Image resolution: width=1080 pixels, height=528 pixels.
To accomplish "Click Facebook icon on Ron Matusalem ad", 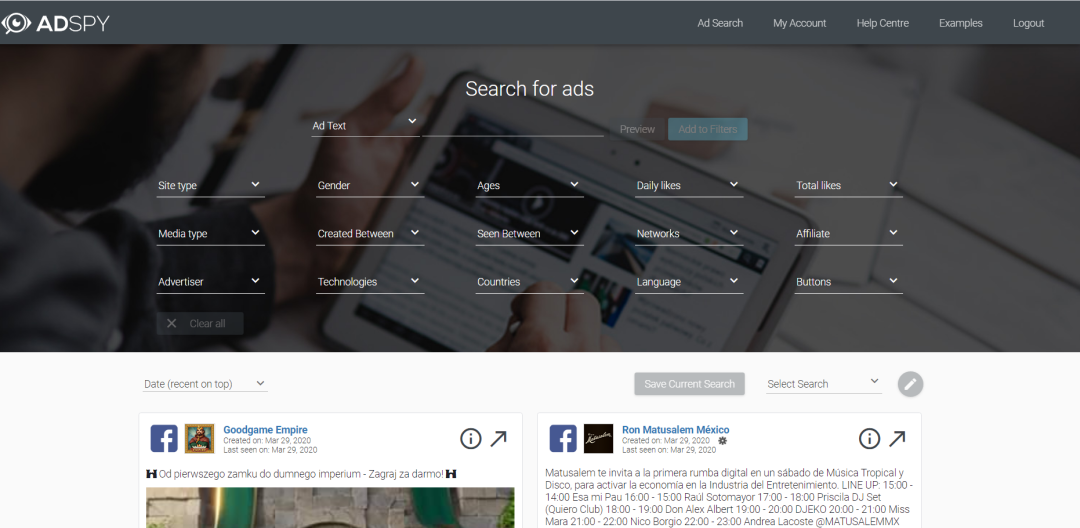I will [x=563, y=439].
